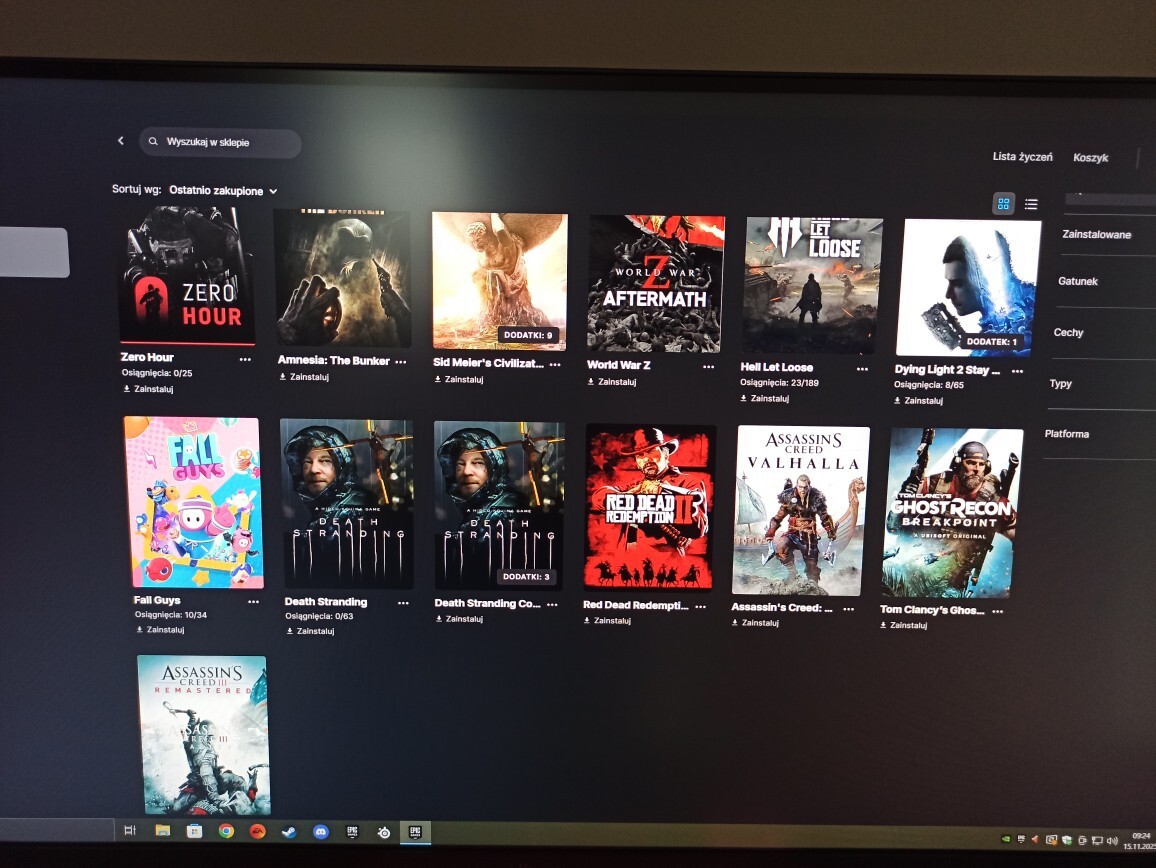Go back with the left arrow

click(121, 140)
